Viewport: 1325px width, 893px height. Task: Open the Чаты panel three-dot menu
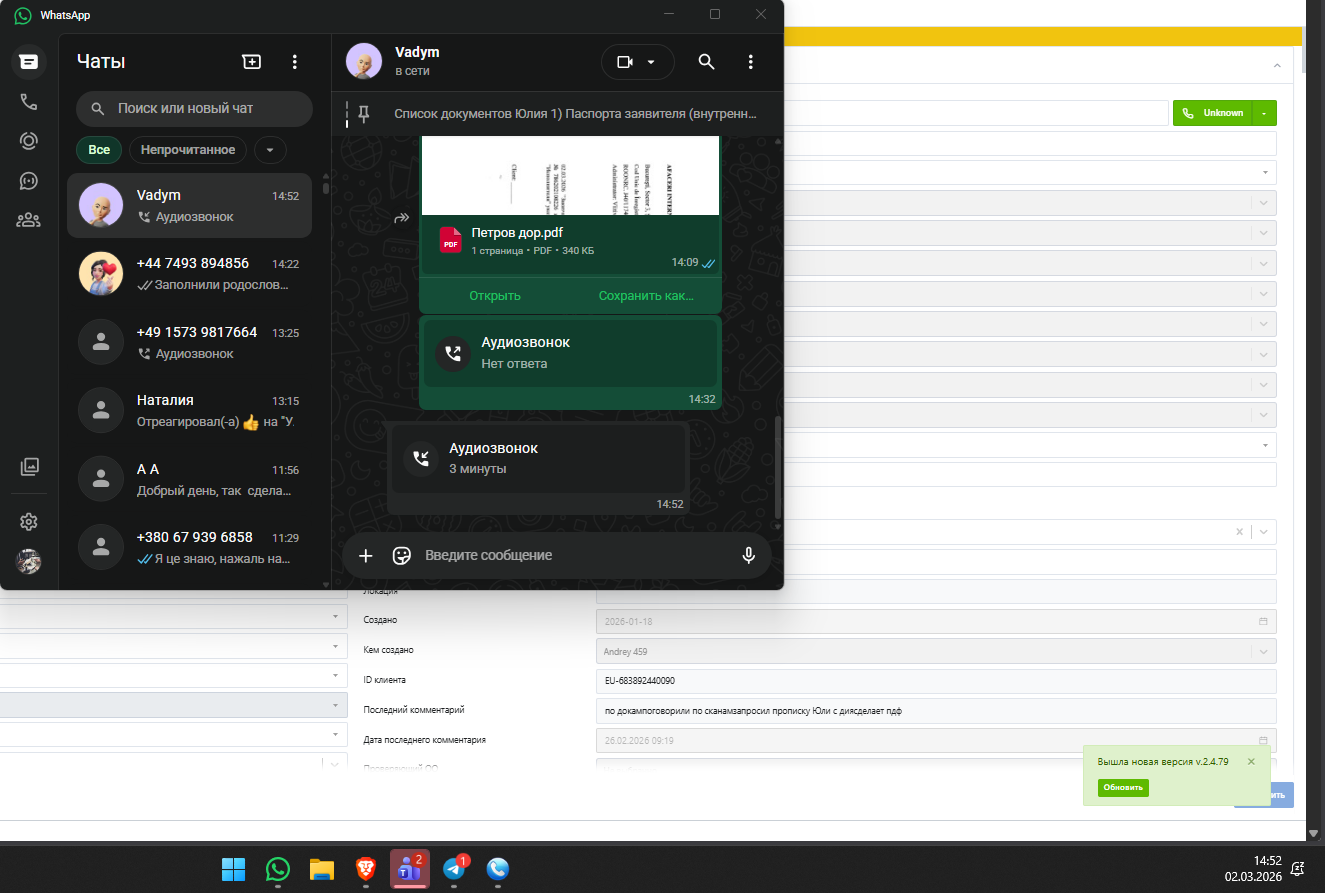294,62
